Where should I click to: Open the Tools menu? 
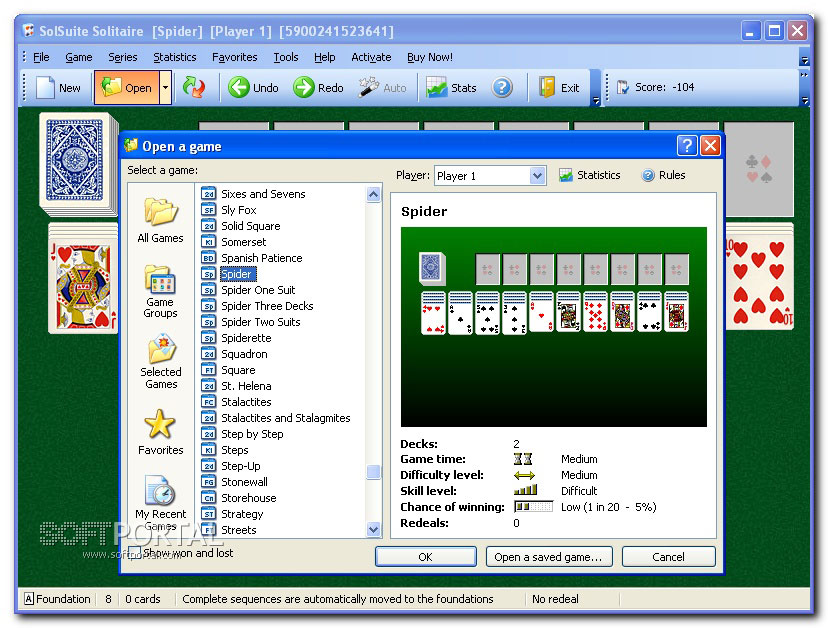point(286,57)
